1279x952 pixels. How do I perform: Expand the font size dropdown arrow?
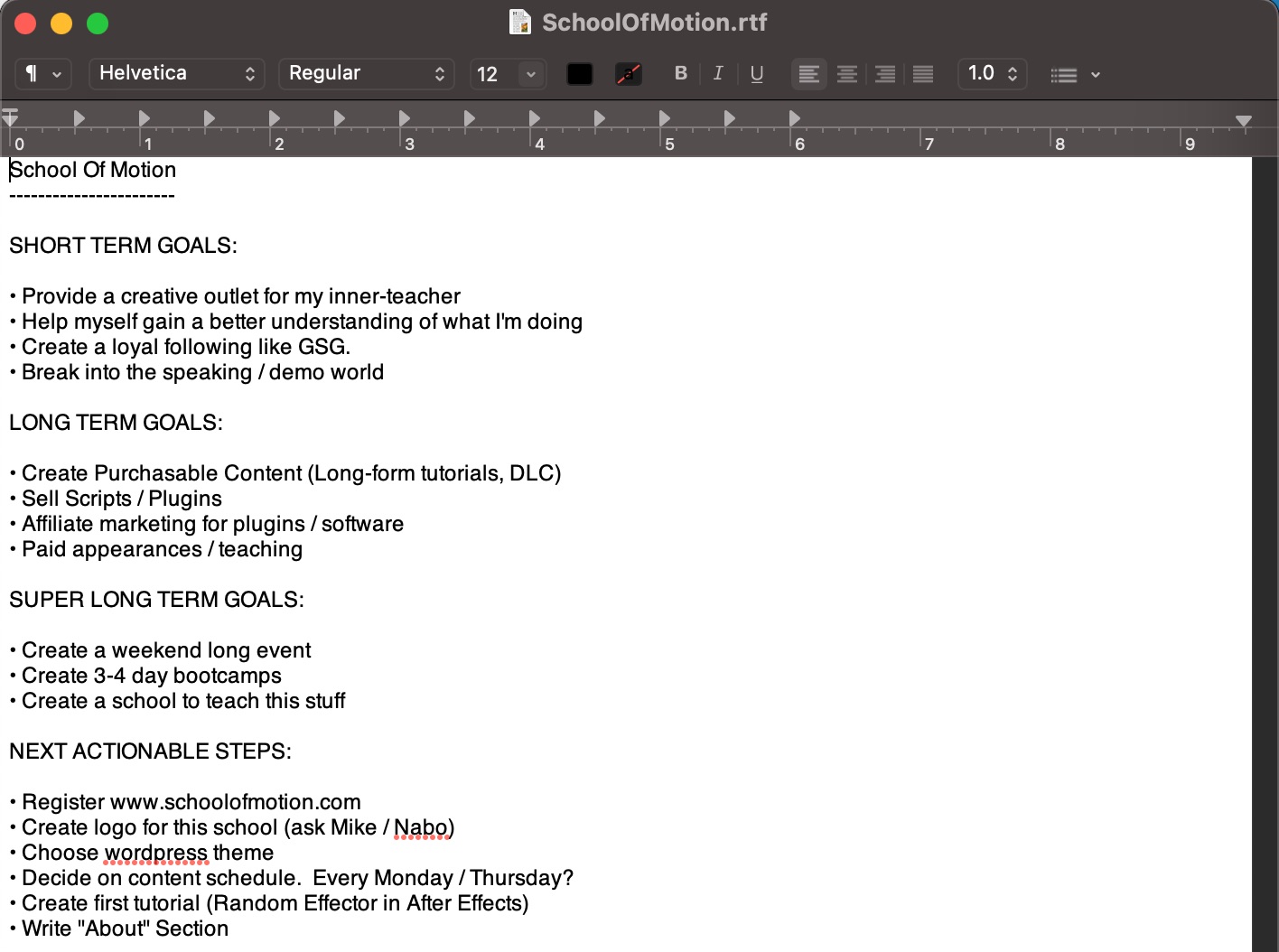[532, 74]
